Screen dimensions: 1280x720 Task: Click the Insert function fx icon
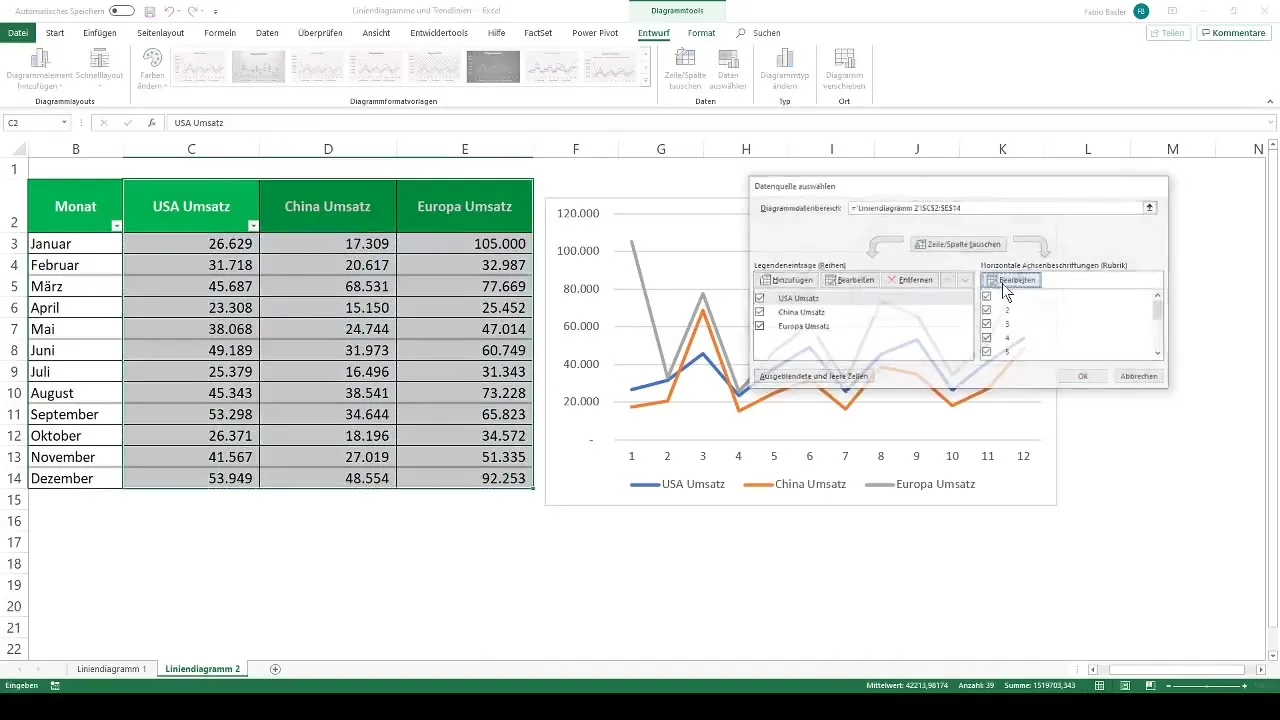151,123
